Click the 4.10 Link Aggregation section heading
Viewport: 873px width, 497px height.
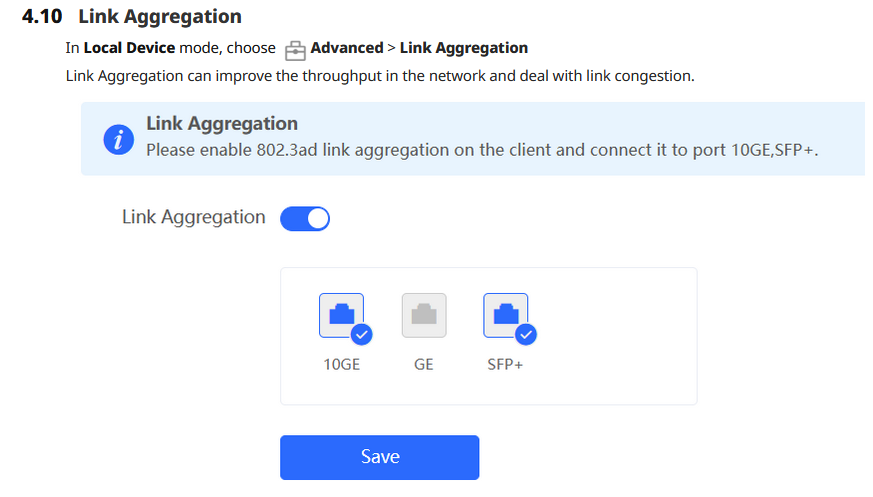tap(132, 16)
